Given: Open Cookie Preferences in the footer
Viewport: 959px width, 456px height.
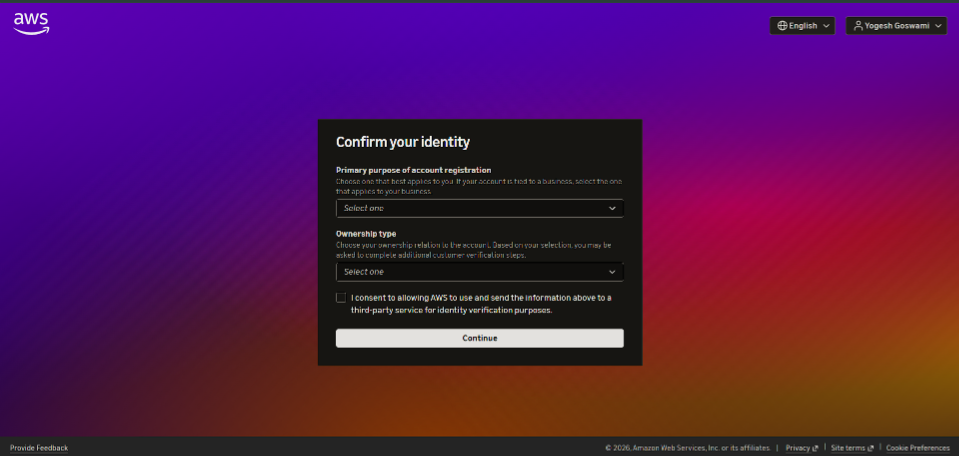Looking at the screenshot, I should tap(917, 448).
